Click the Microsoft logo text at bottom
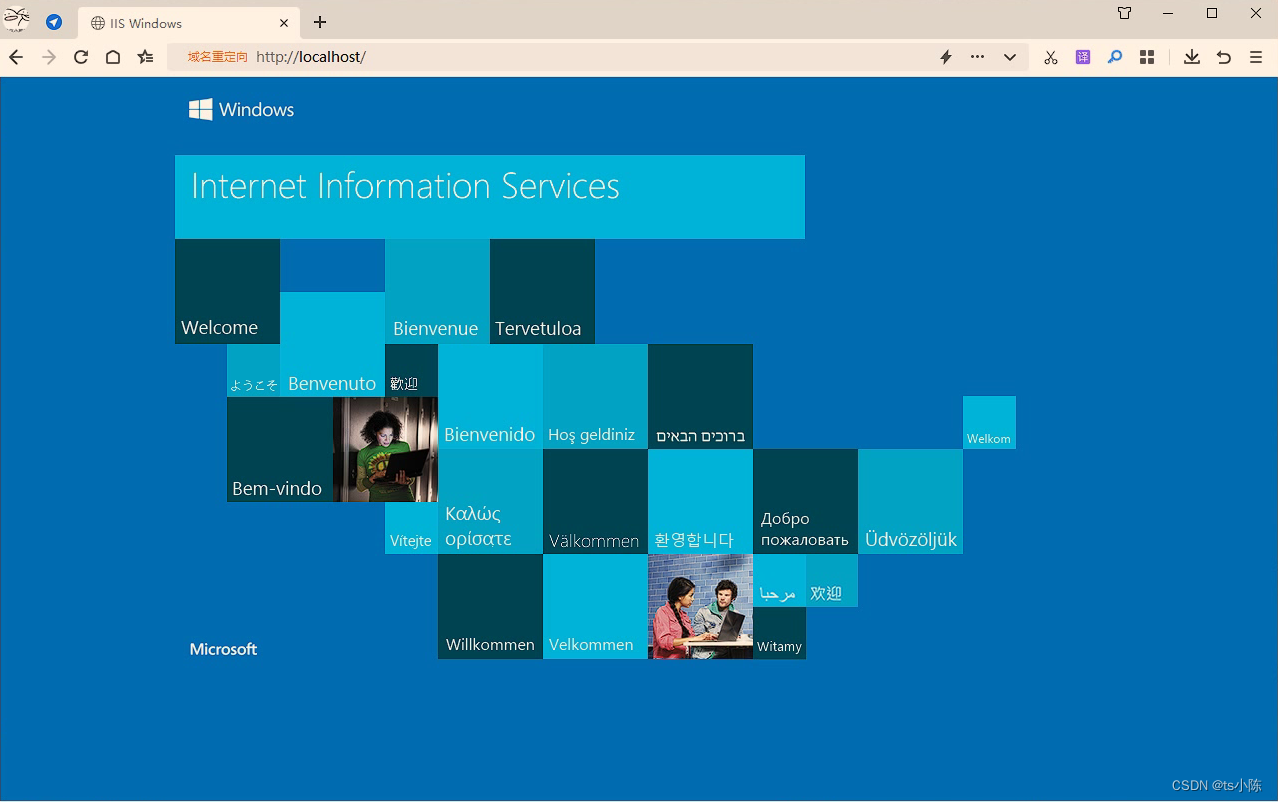This screenshot has height=802, width=1278. coord(223,649)
